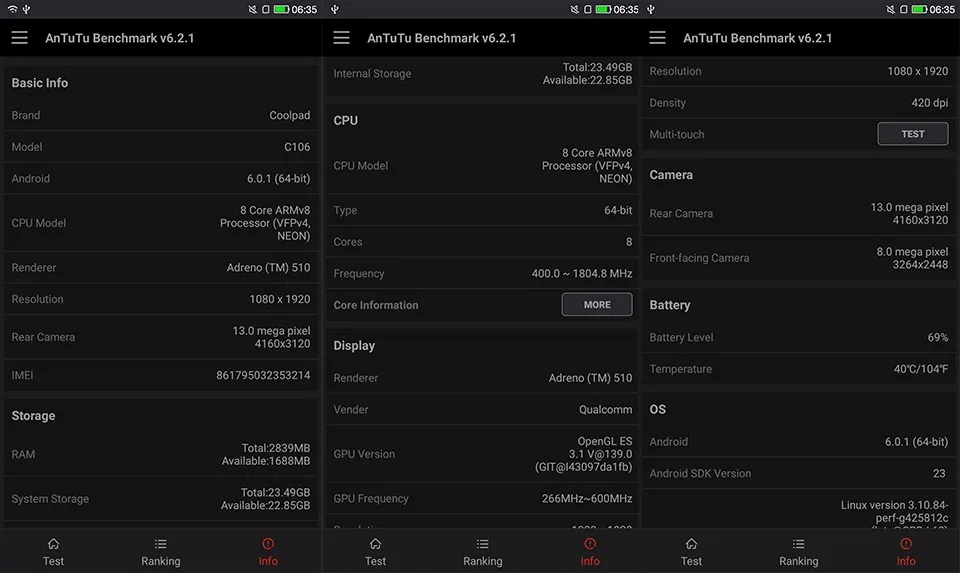Open hamburger menu in left screen
The image size is (960, 573).
click(x=20, y=38)
